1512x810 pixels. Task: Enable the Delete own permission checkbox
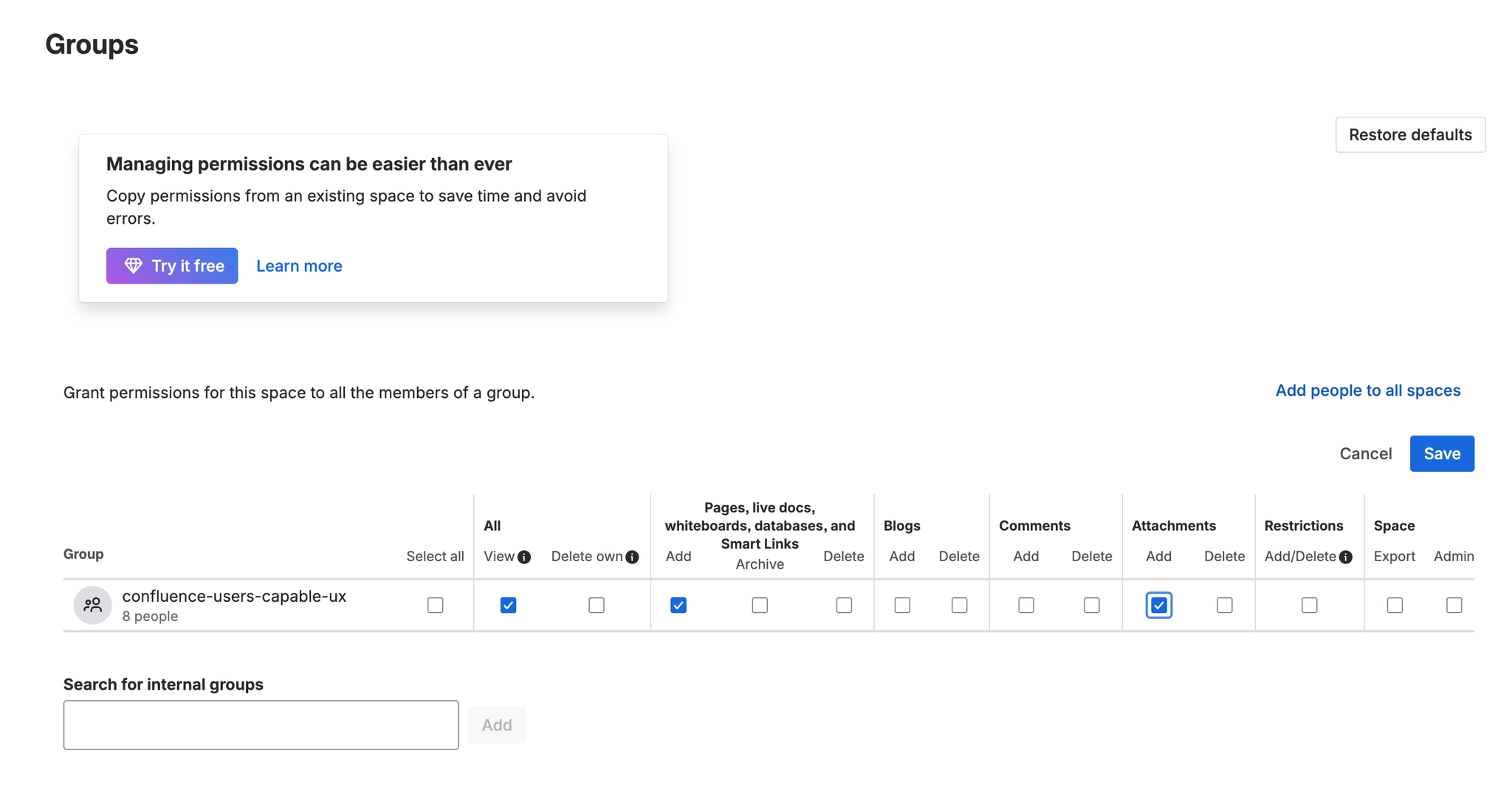tap(597, 605)
